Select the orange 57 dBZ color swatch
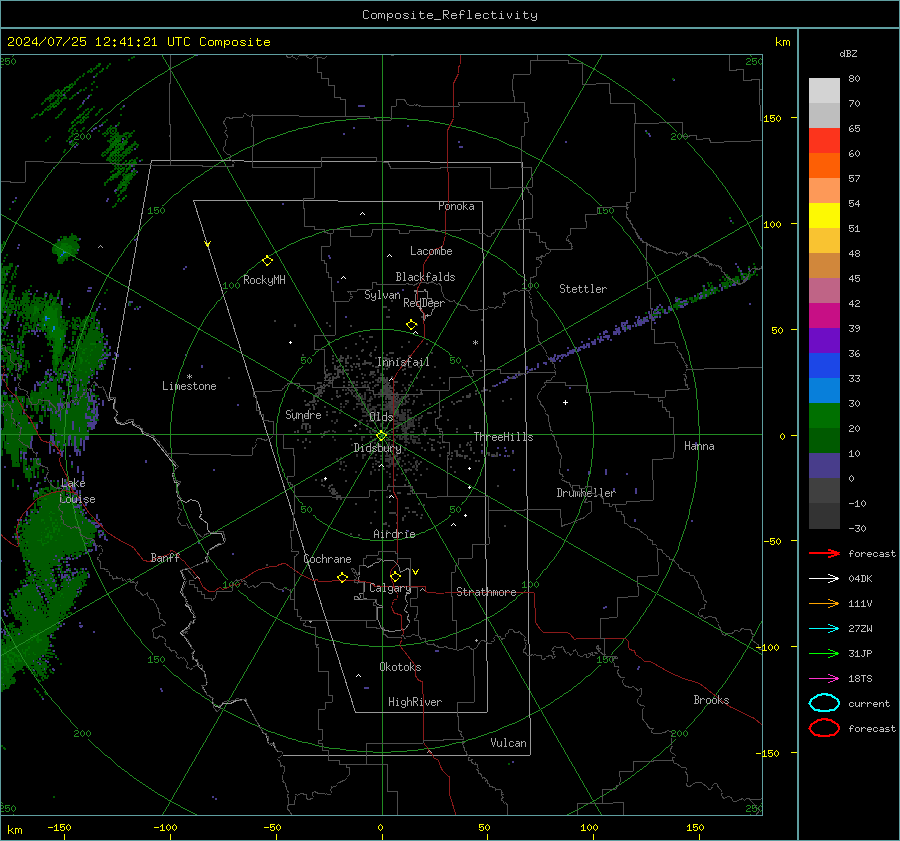 point(824,166)
